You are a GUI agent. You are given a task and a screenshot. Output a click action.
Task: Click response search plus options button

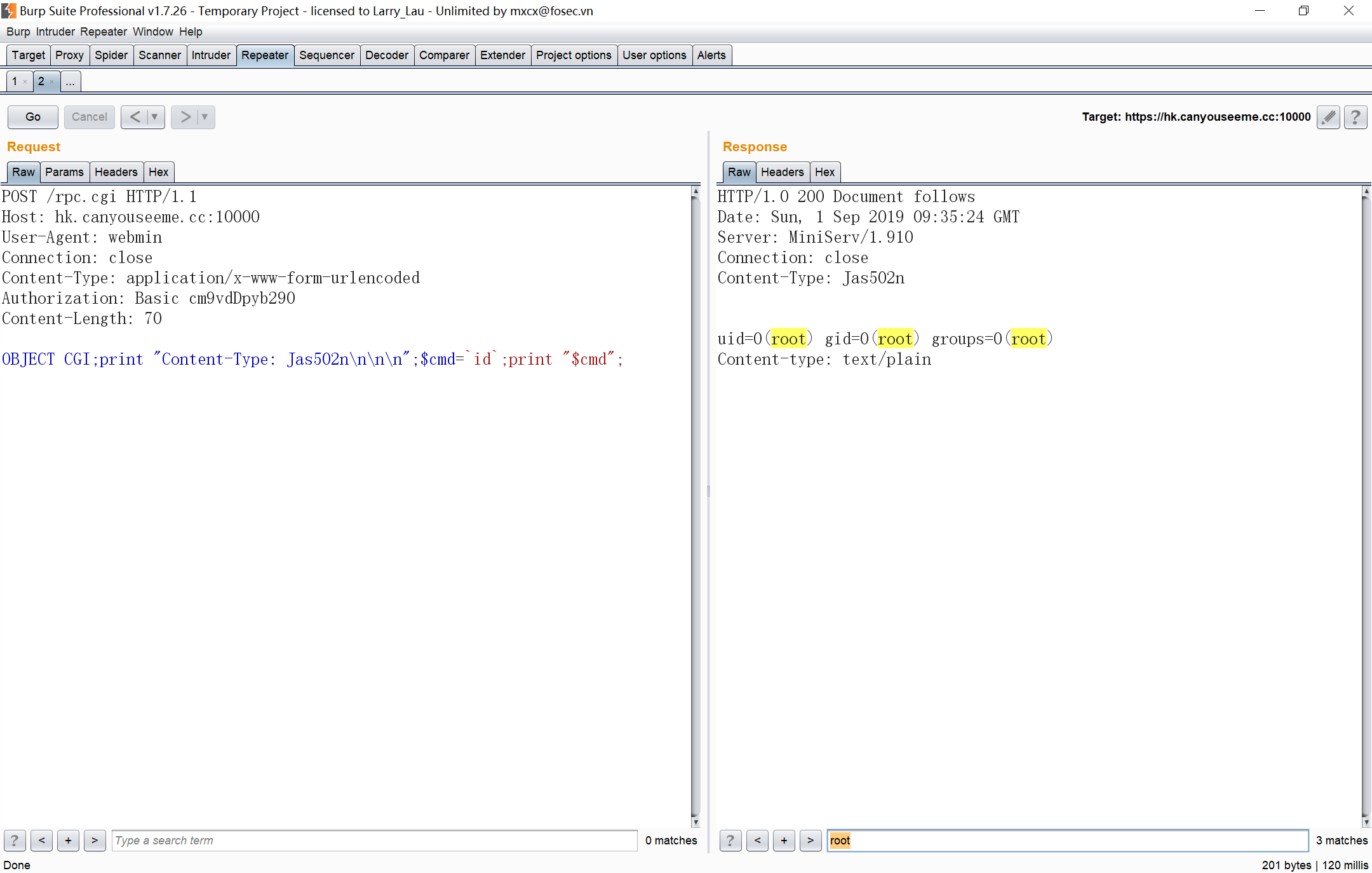(x=784, y=841)
